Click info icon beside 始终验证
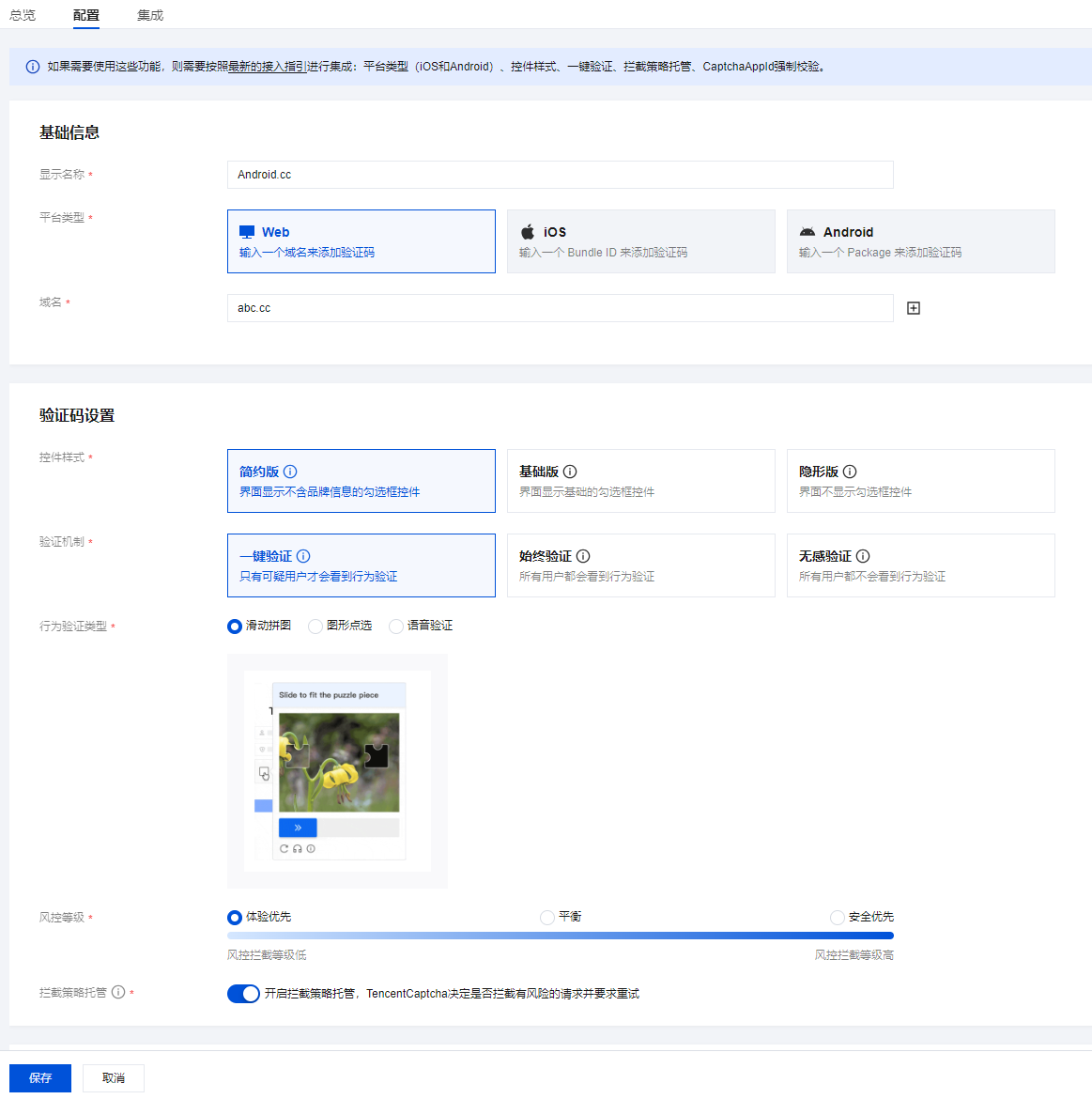1092x1099 pixels. 583,556
